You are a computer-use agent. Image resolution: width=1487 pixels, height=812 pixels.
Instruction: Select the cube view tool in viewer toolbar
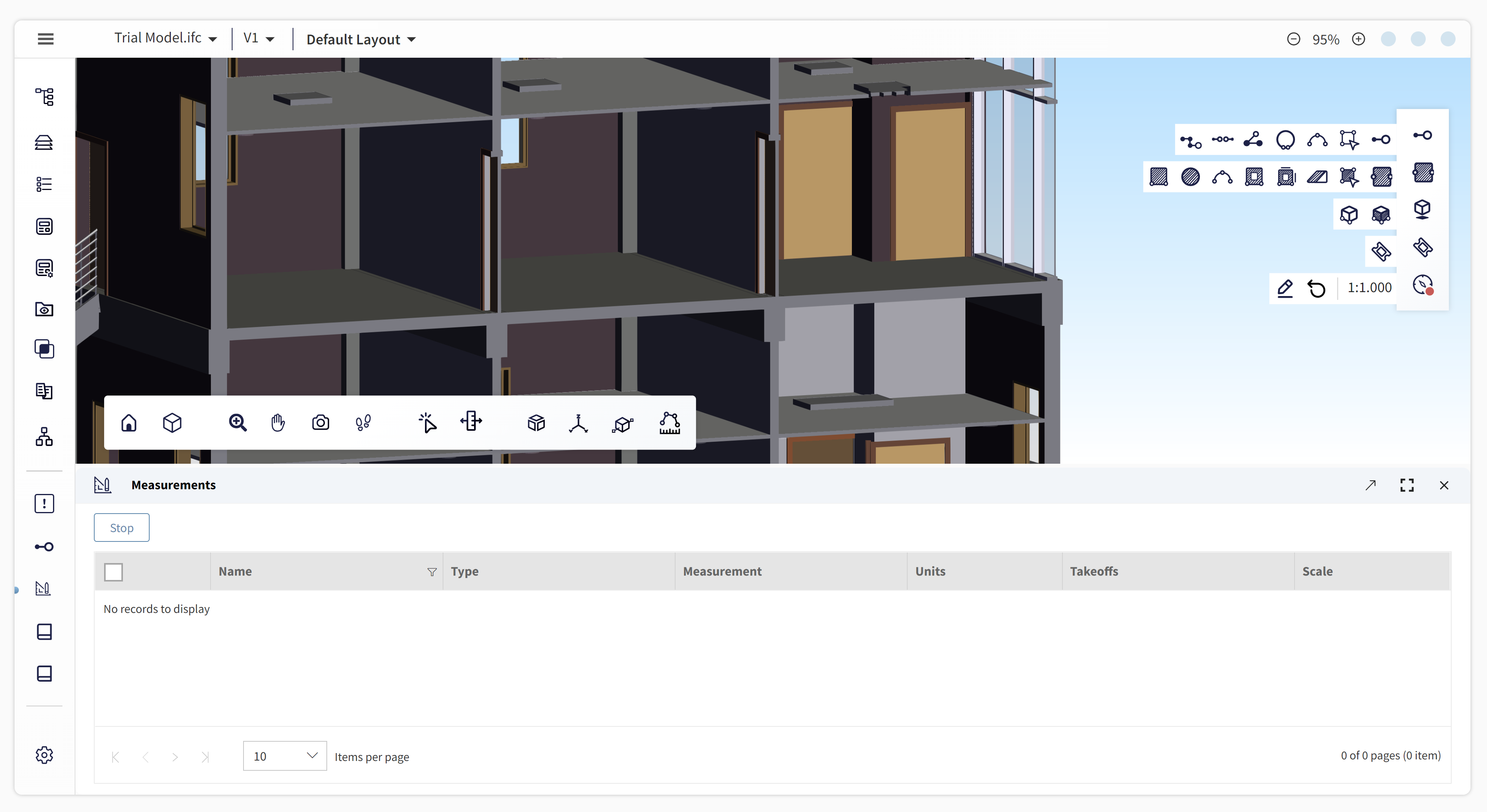[x=172, y=423]
